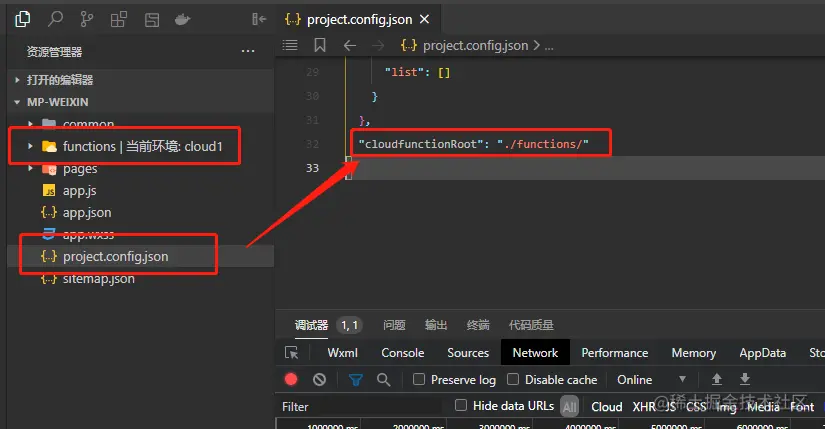
Task: Open the explorer more actions ellipsis
Action: click(x=248, y=52)
